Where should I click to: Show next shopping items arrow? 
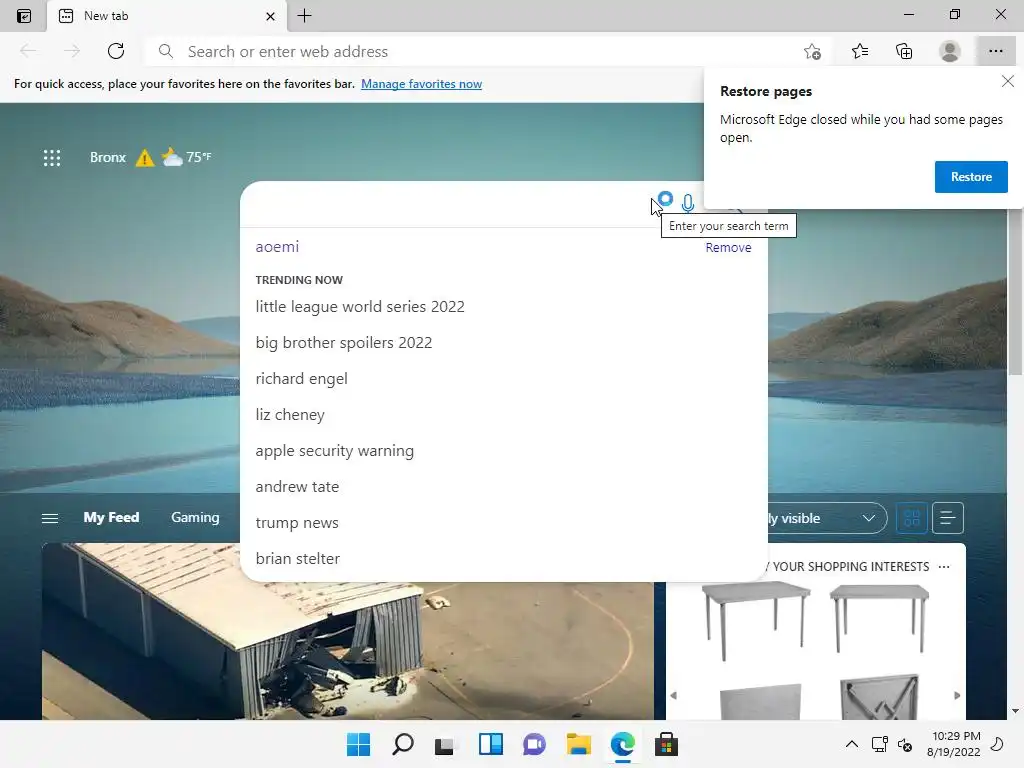click(x=957, y=696)
